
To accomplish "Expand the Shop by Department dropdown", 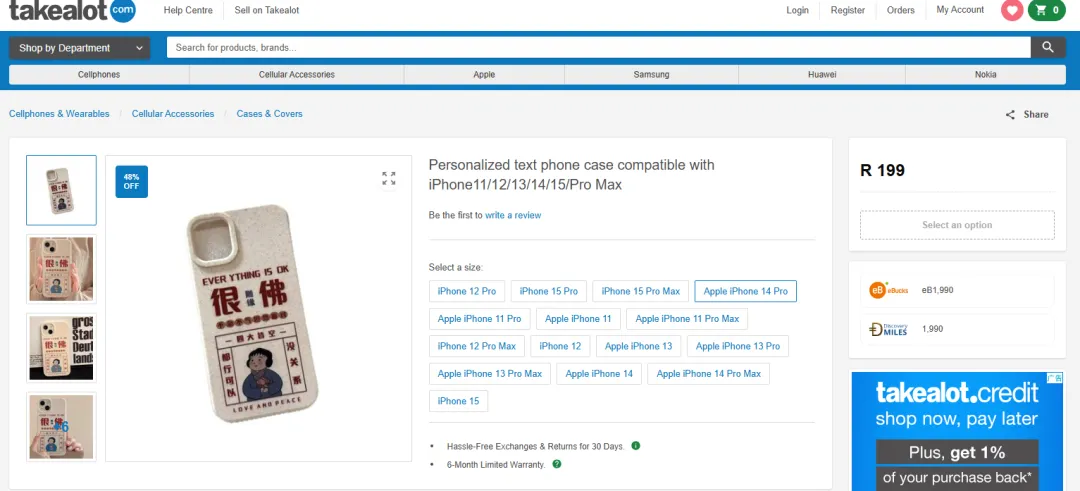I will point(79,47).
